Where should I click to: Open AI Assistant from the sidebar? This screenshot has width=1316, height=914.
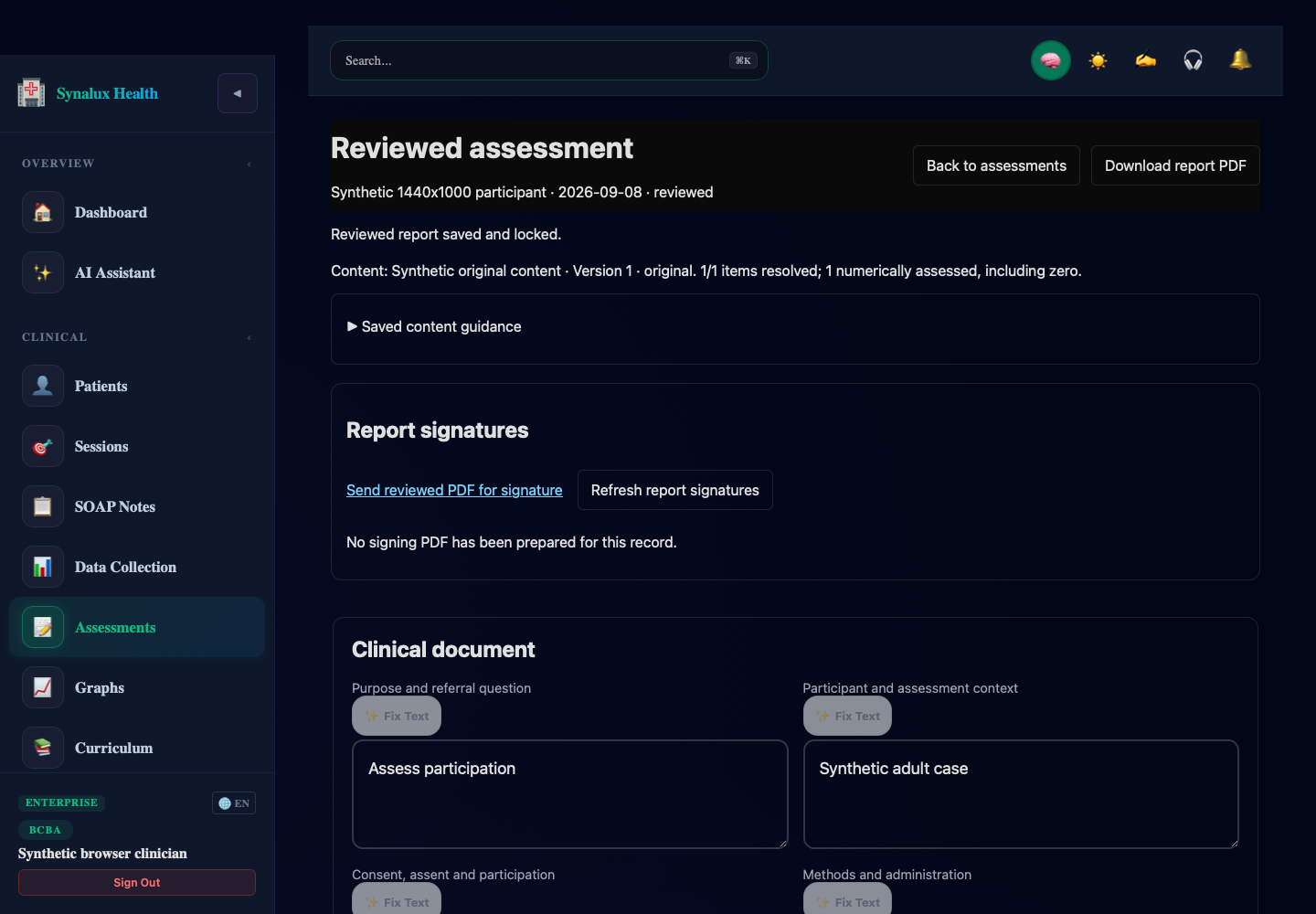(137, 272)
